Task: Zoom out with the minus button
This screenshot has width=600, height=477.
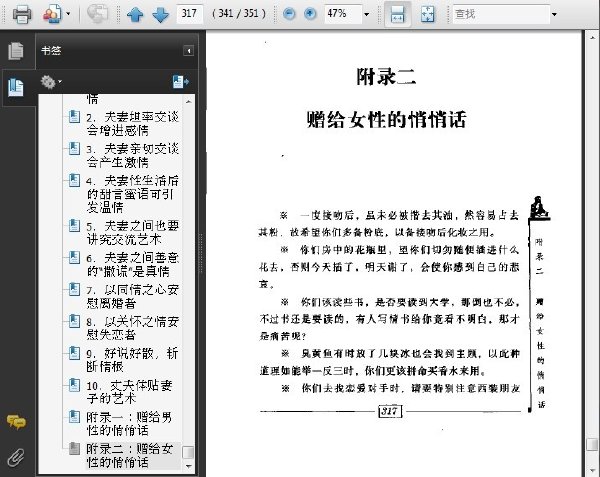Action: (x=289, y=14)
